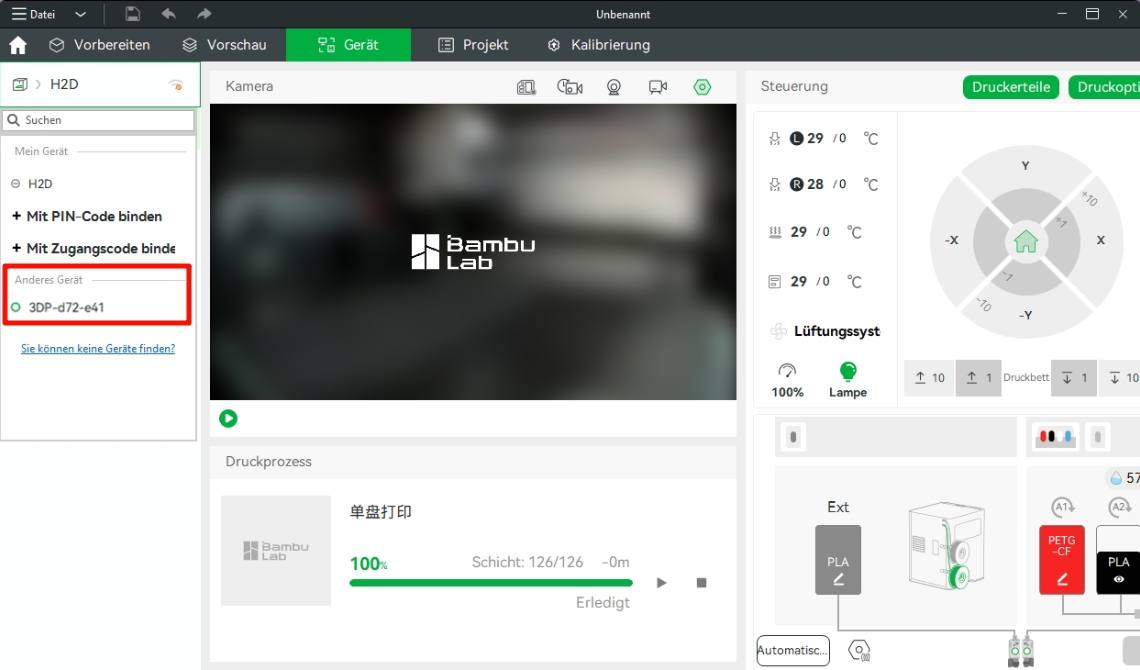Edit the red PETG-CF filament slot

[1061, 560]
